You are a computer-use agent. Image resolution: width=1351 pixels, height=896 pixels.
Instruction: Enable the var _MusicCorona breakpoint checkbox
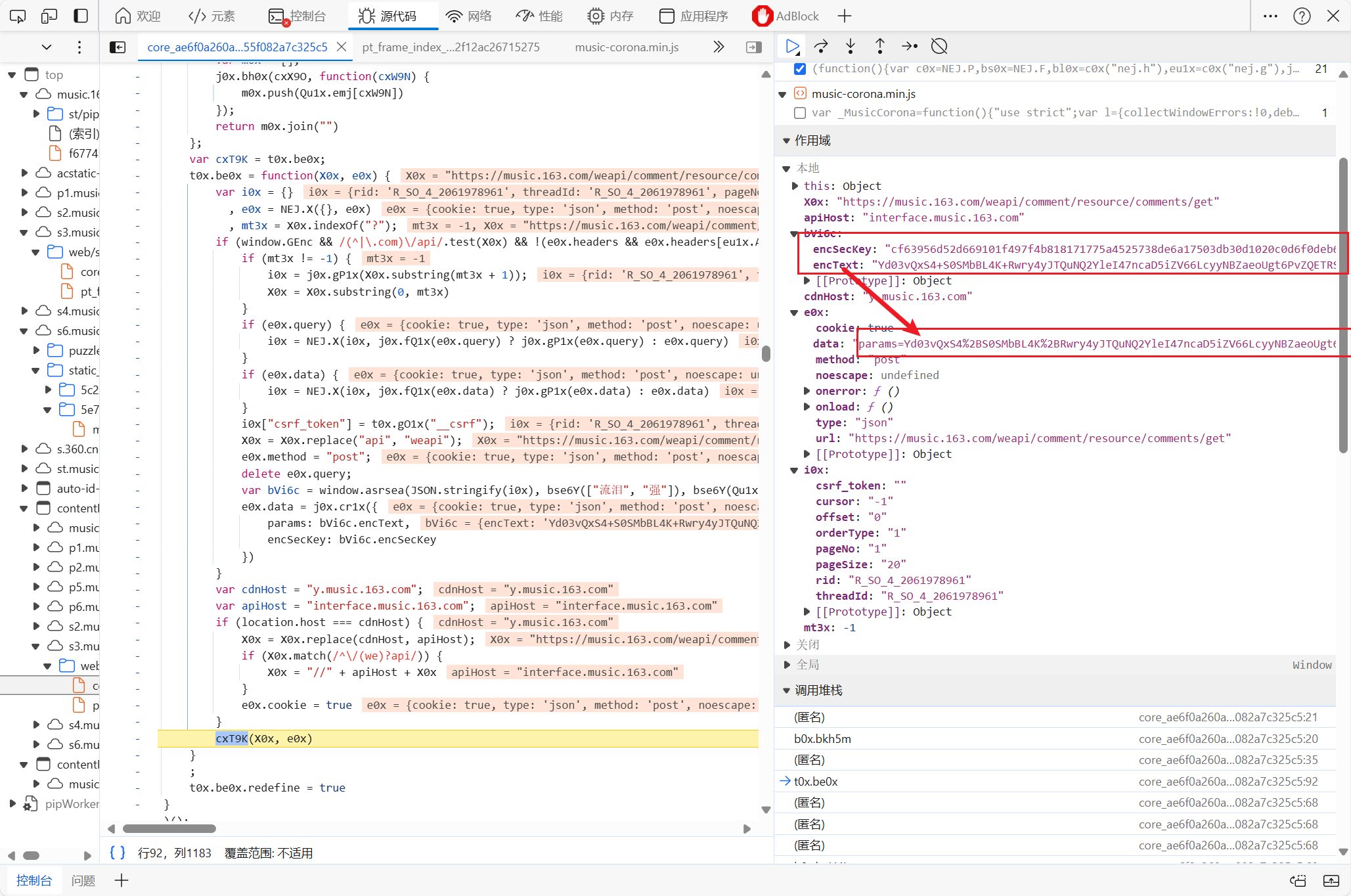(800, 112)
